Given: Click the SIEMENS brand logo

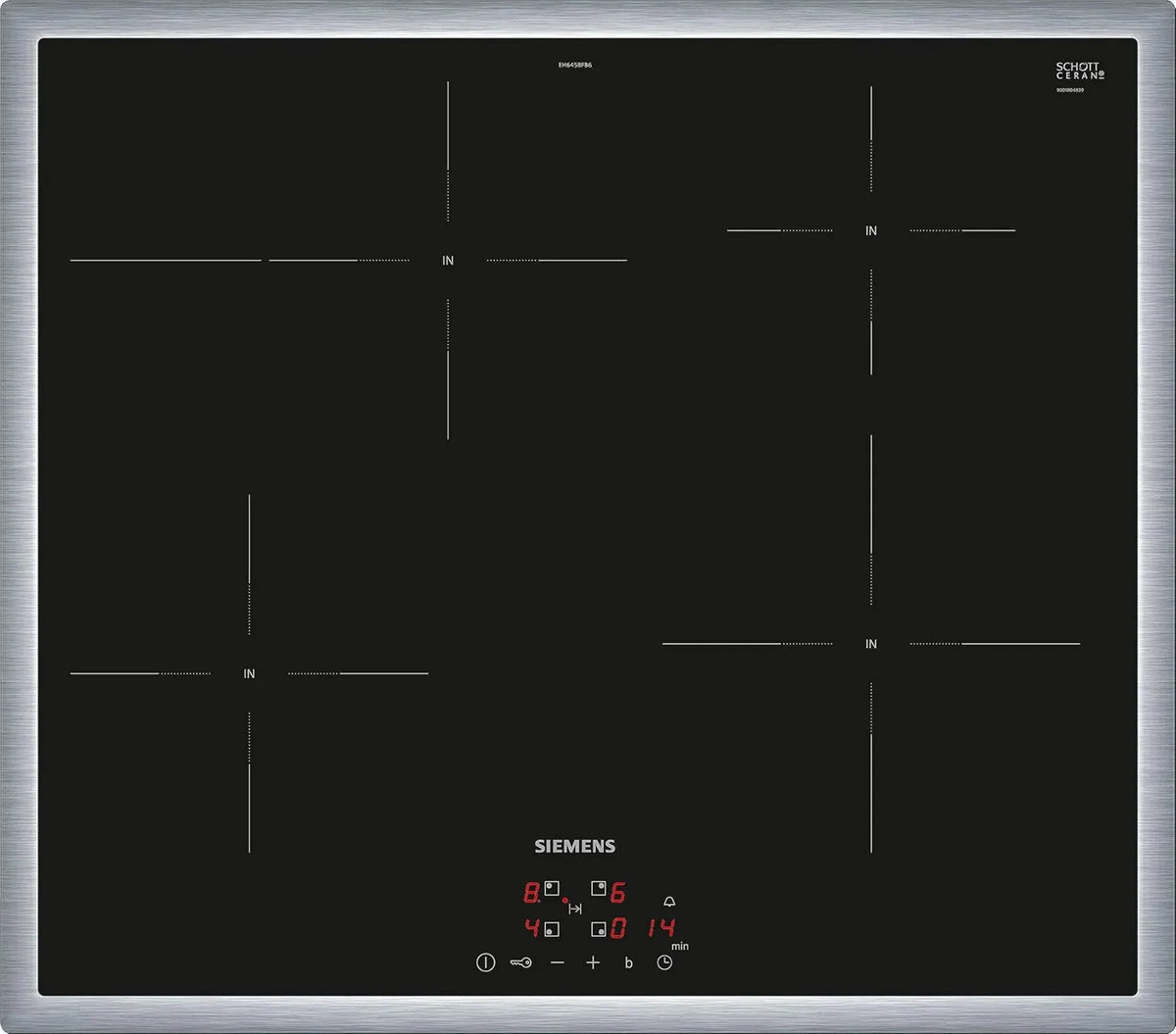Looking at the screenshot, I should point(575,846).
